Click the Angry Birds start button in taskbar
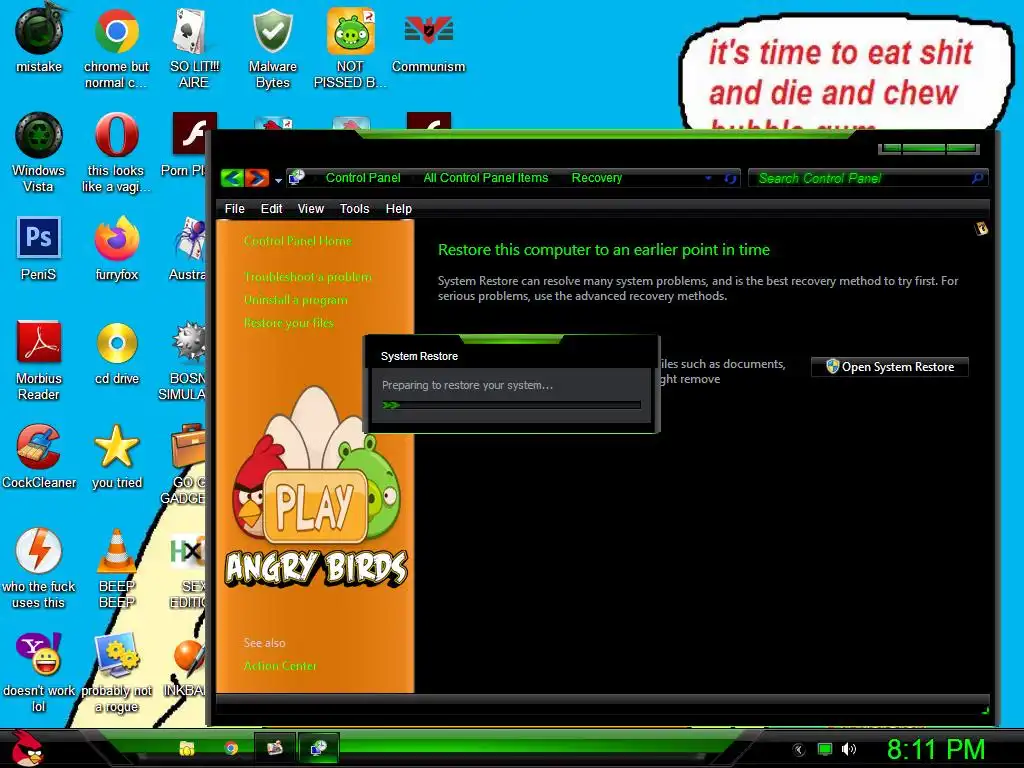The width and height of the screenshot is (1024, 768). 26,748
